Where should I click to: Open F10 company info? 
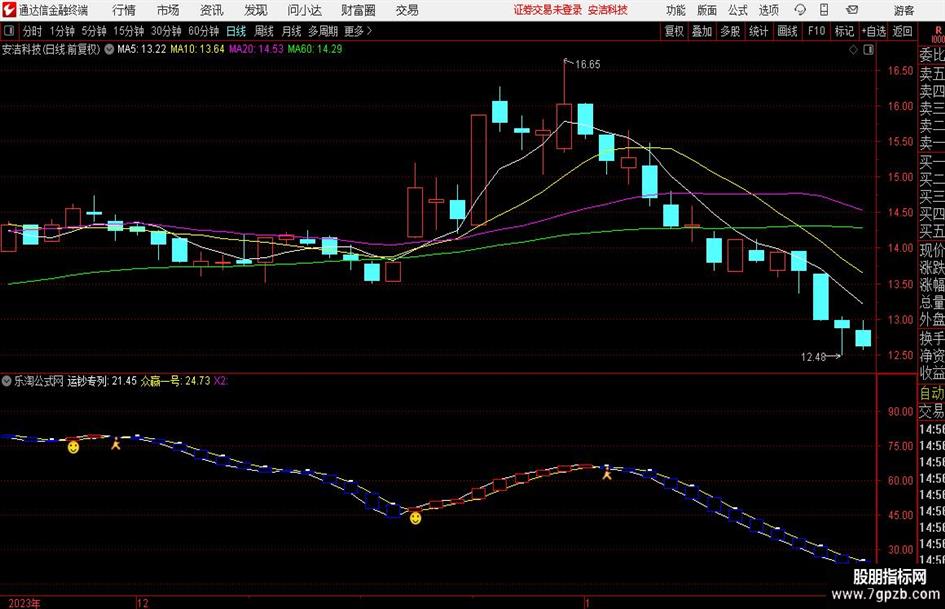click(817, 31)
